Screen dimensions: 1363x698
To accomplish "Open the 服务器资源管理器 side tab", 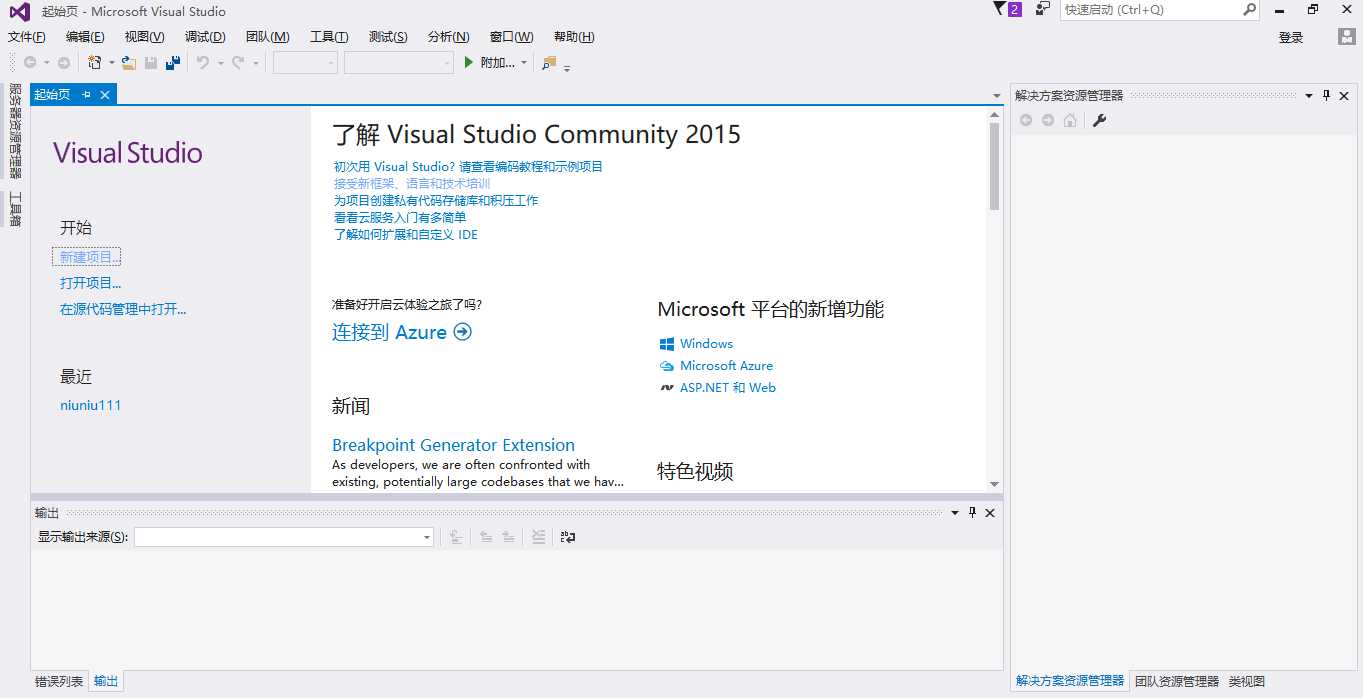I will pos(15,131).
